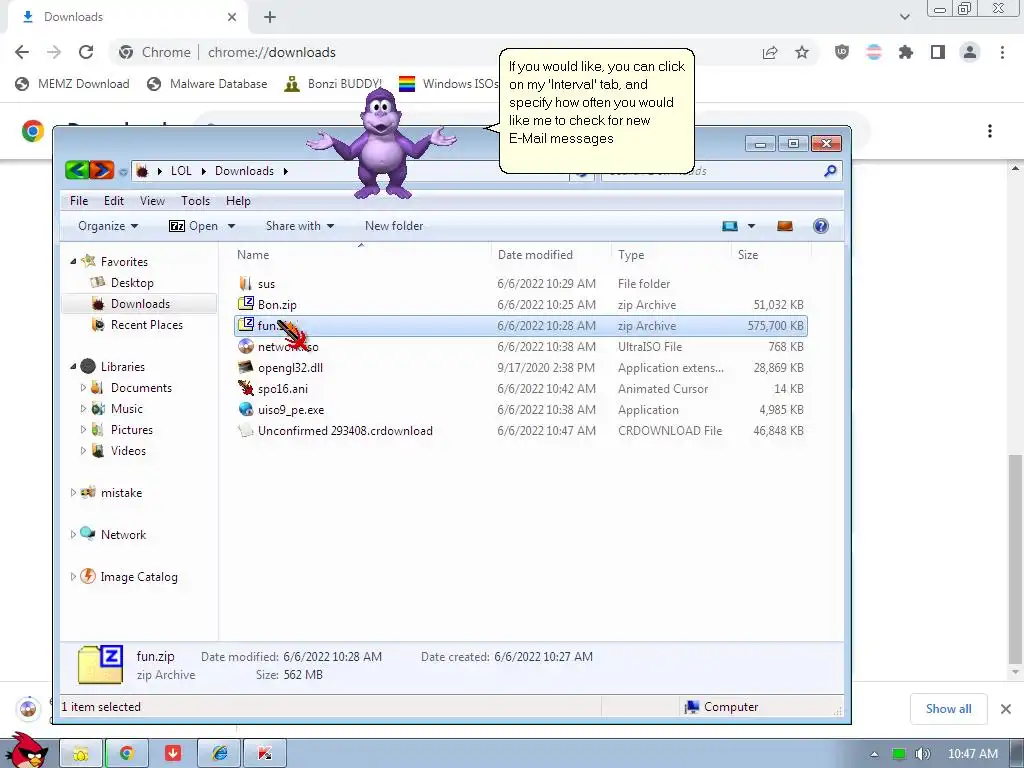The width and height of the screenshot is (1024, 768).
Task: Open the Bonzi BUDDY! bookmark
Action: [x=334, y=84]
